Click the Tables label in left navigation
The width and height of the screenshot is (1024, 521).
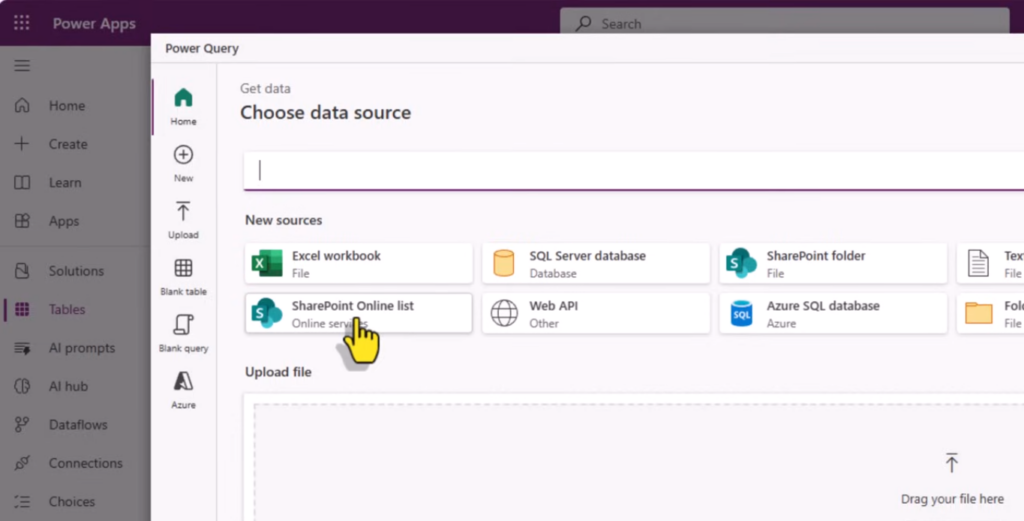pyautogui.click(x=67, y=309)
